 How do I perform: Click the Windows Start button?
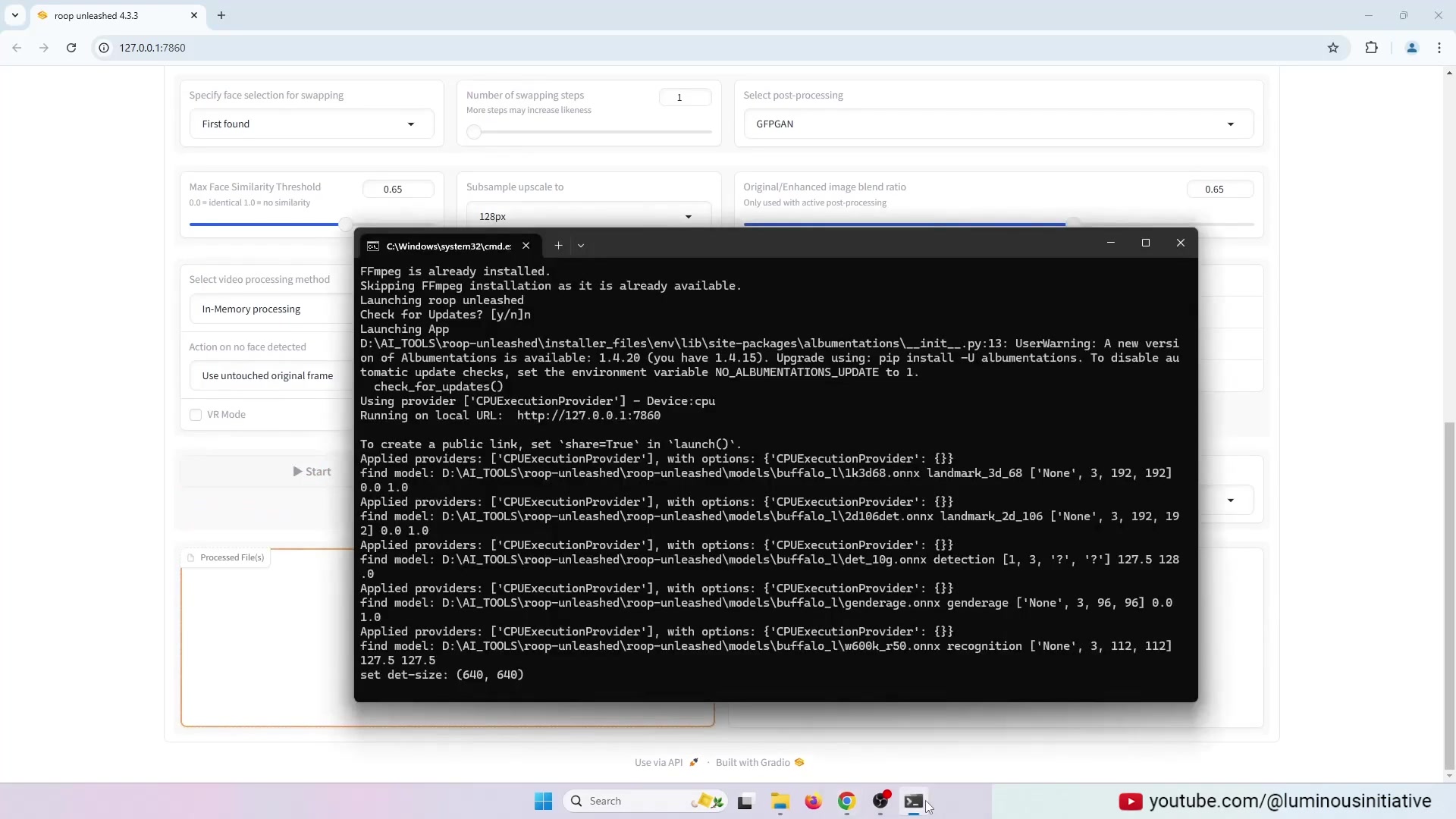tap(543, 802)
